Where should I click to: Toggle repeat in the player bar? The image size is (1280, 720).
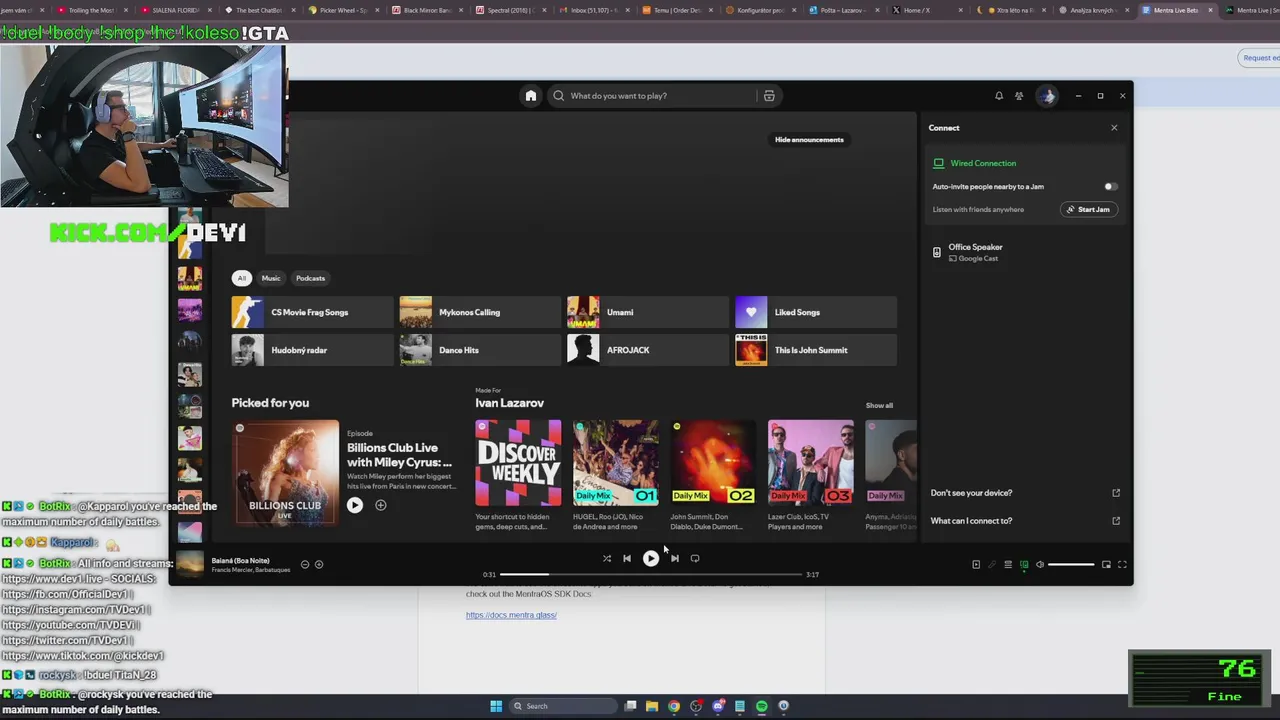click(x=695, y=559)
